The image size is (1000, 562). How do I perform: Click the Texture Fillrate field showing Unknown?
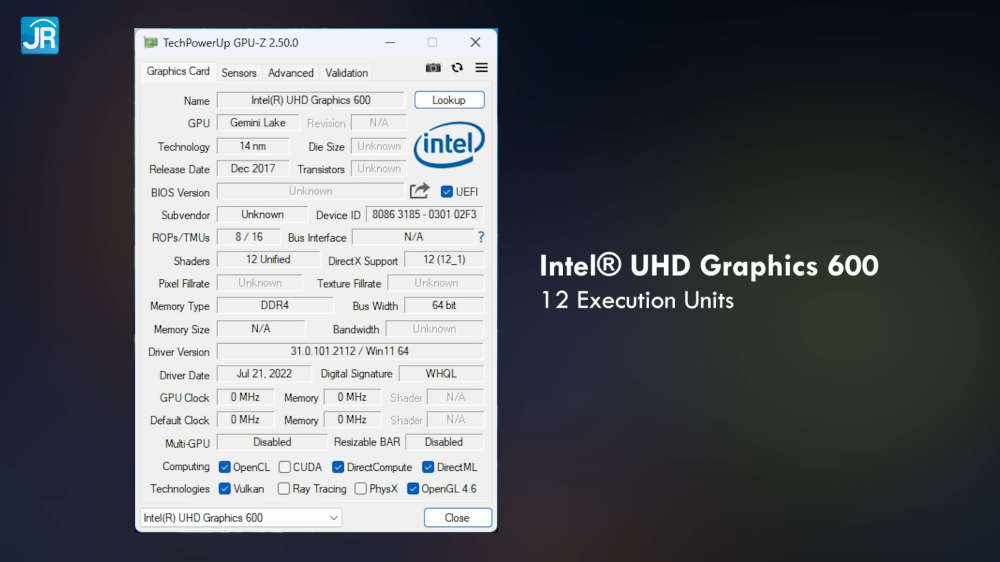coord(436,283)
